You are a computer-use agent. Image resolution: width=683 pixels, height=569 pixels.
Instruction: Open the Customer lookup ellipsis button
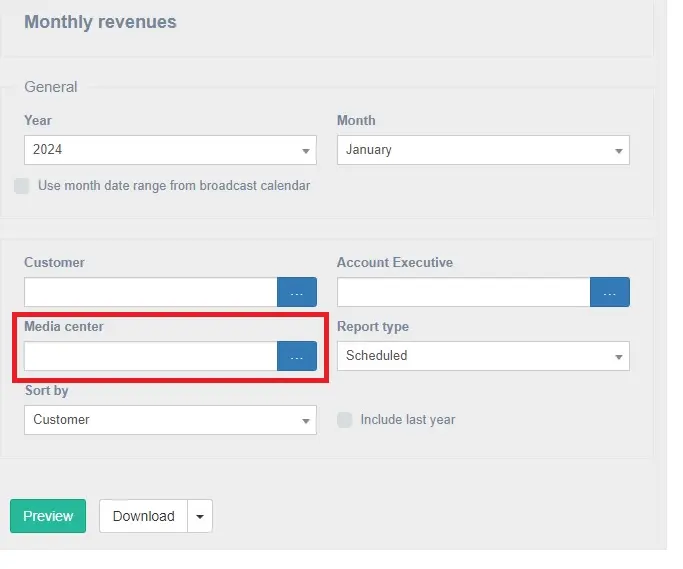pos(296,292)
